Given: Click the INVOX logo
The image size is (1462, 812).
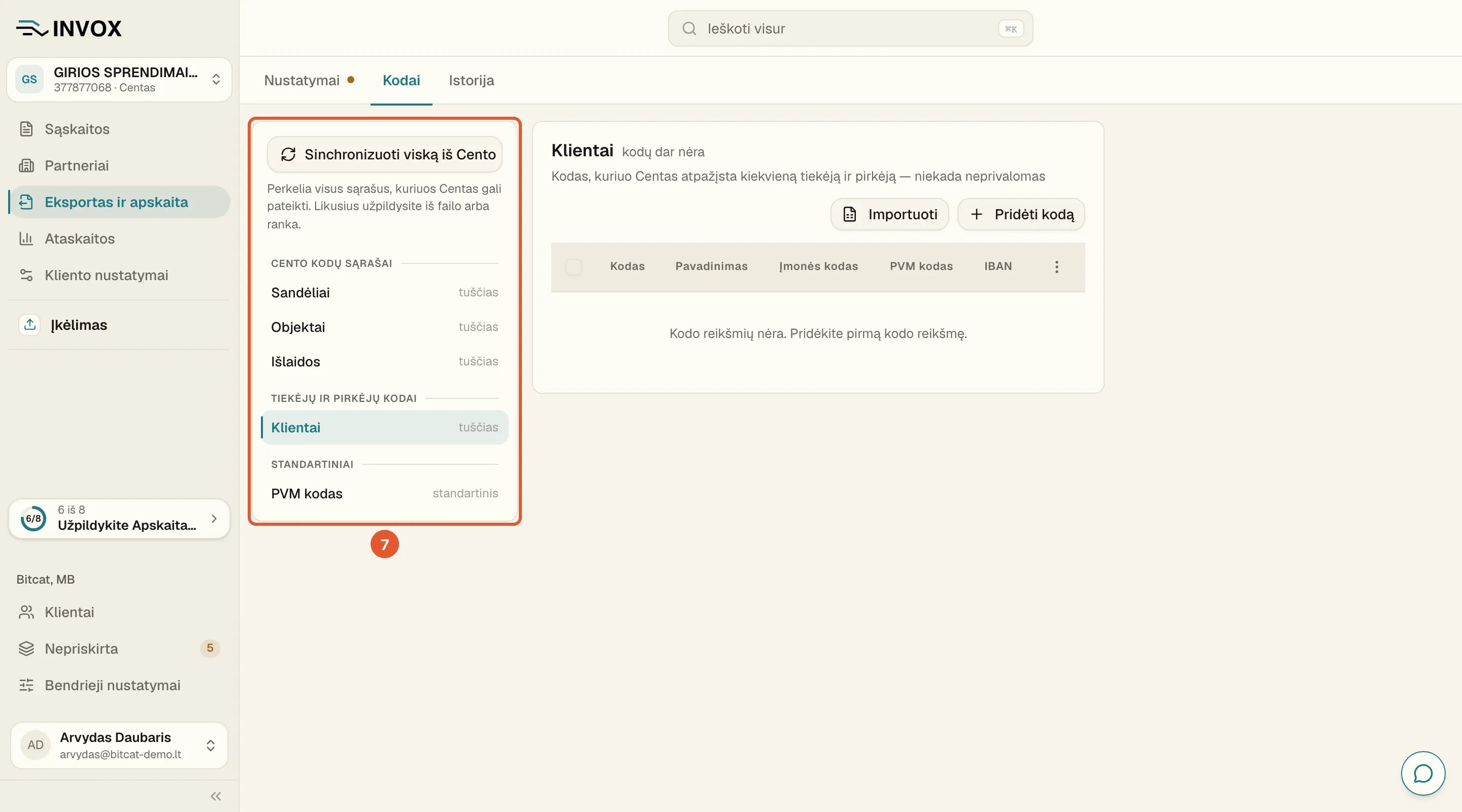Looking at the screenshot, I should click(69, 28).
